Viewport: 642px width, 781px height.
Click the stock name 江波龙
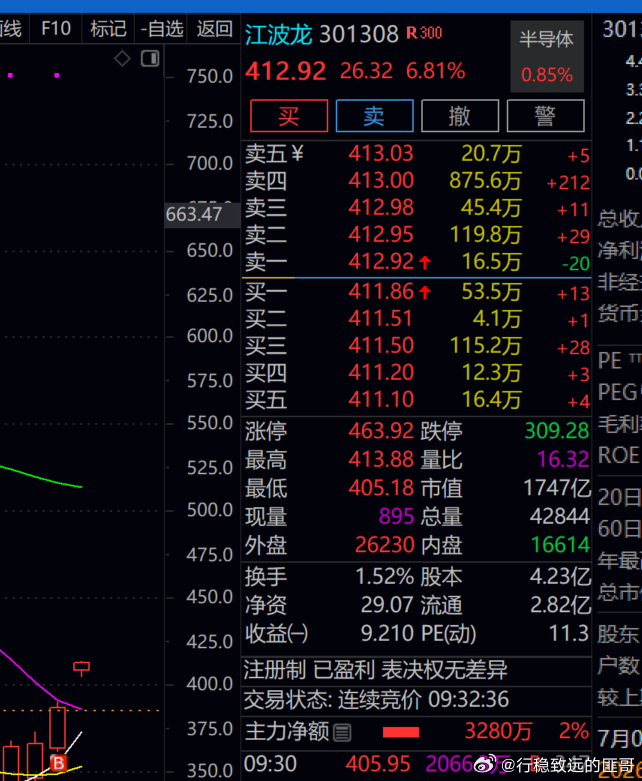(x=279, y=35)
